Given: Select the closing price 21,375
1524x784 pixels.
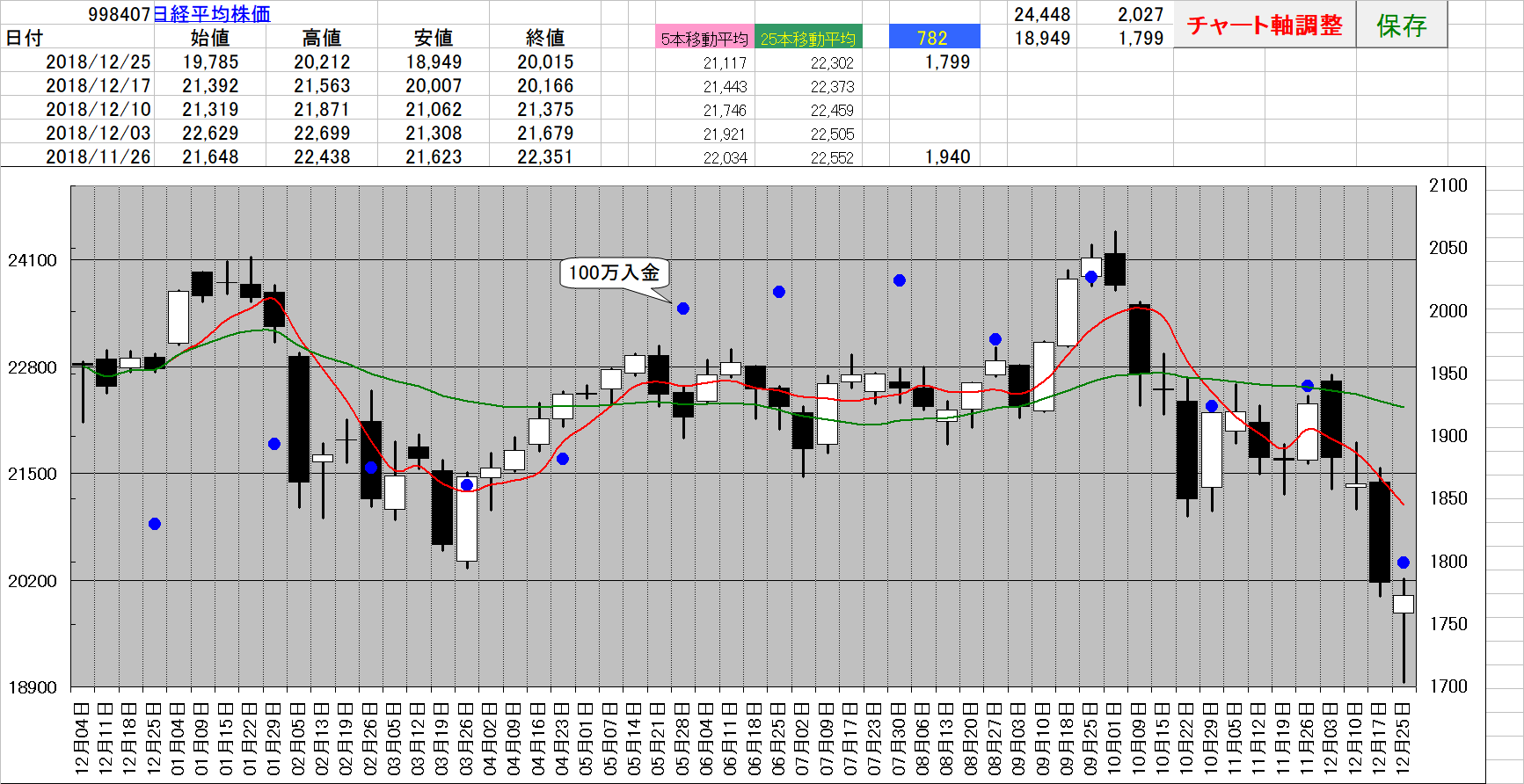Looking at the screenshot, I should coord(545,109).
